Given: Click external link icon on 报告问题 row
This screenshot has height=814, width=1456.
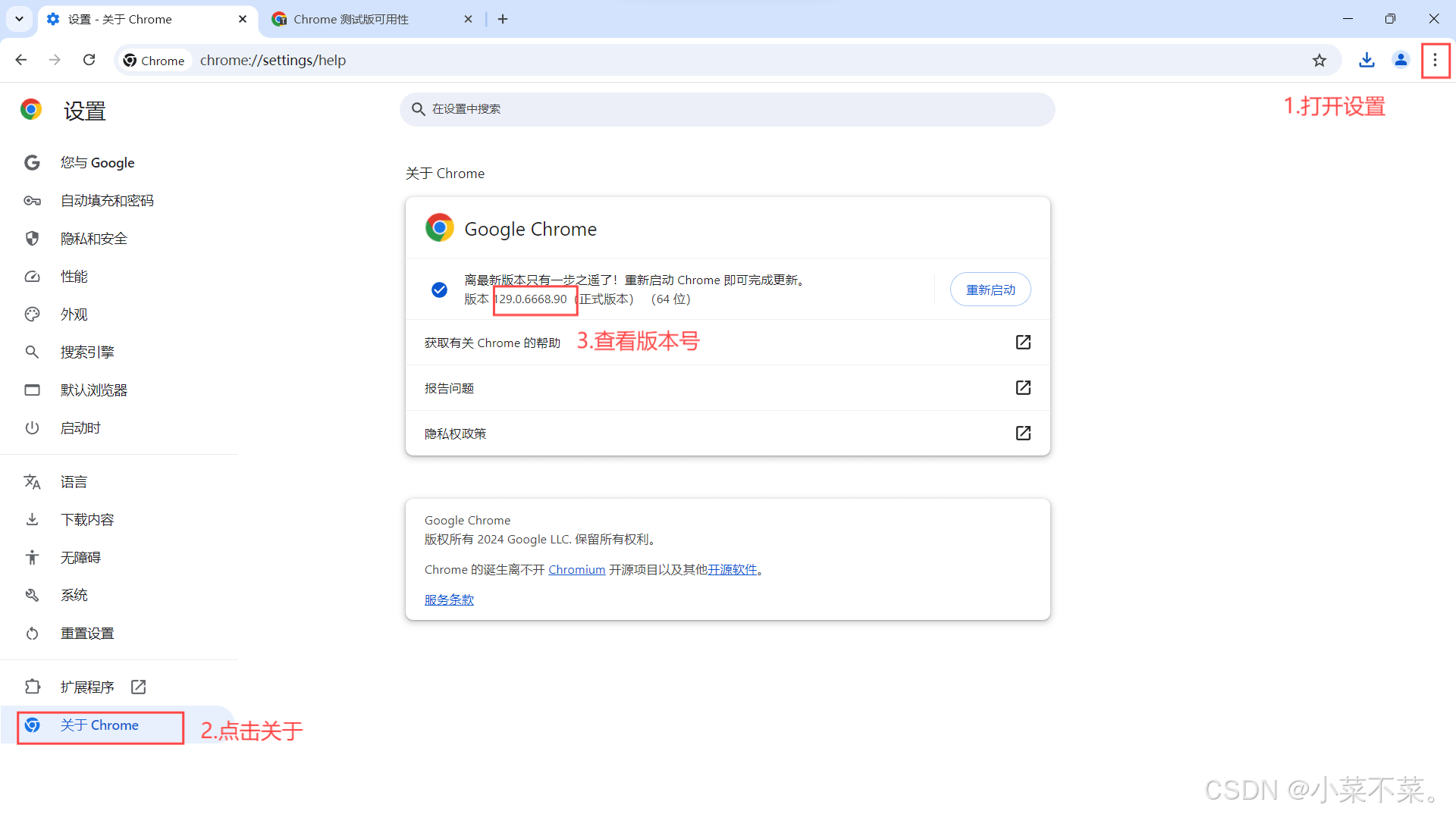Looking at the screenshot, I should coord(1023,388).
